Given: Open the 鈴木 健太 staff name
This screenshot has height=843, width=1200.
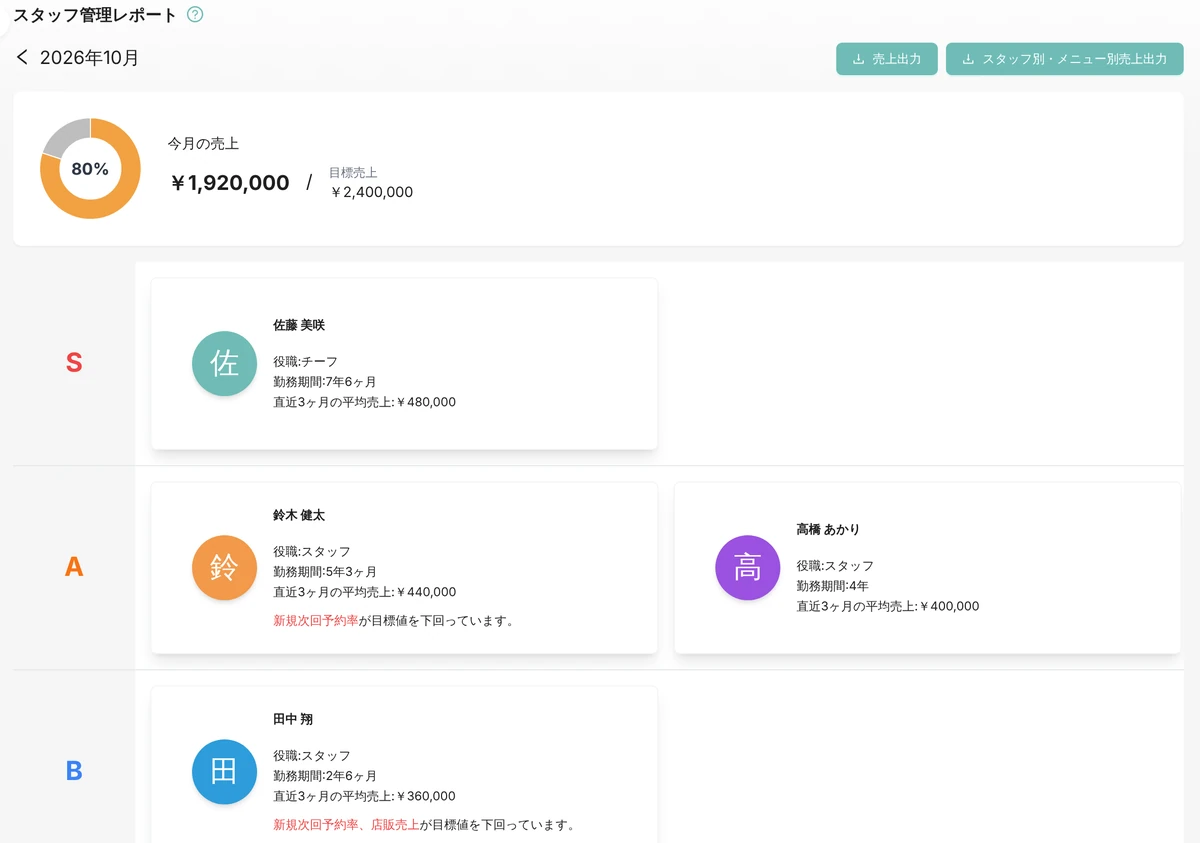Looking at the screenshot, I should (x=299, y=515).
